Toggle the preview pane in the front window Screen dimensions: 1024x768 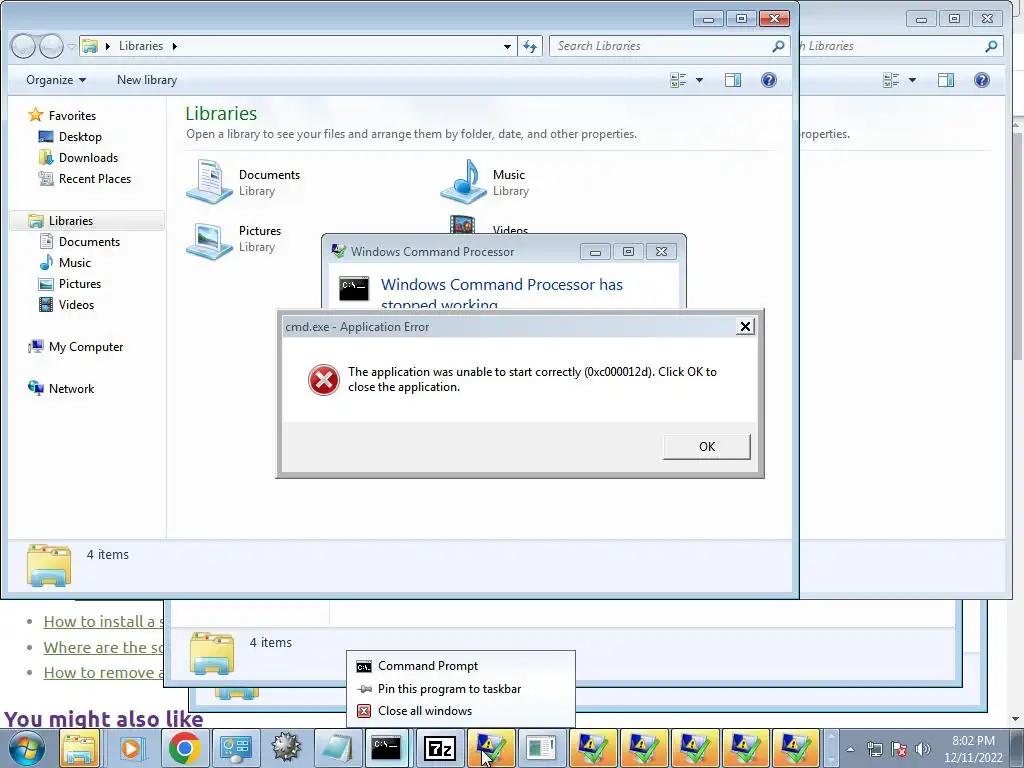(x=733, y=80)
